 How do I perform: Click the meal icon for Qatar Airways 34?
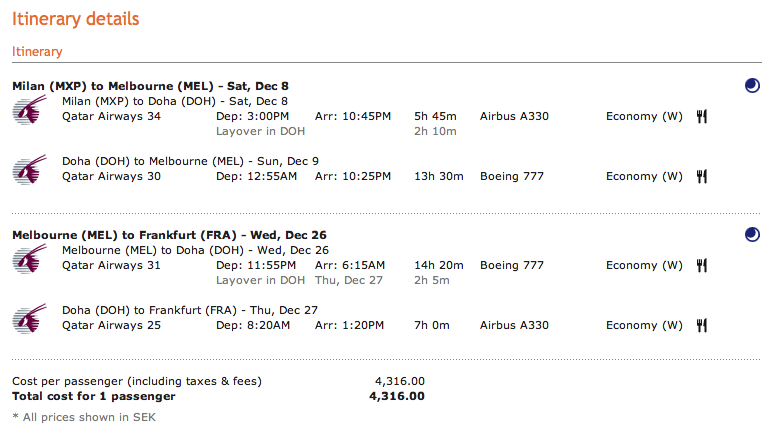point(702,117)
